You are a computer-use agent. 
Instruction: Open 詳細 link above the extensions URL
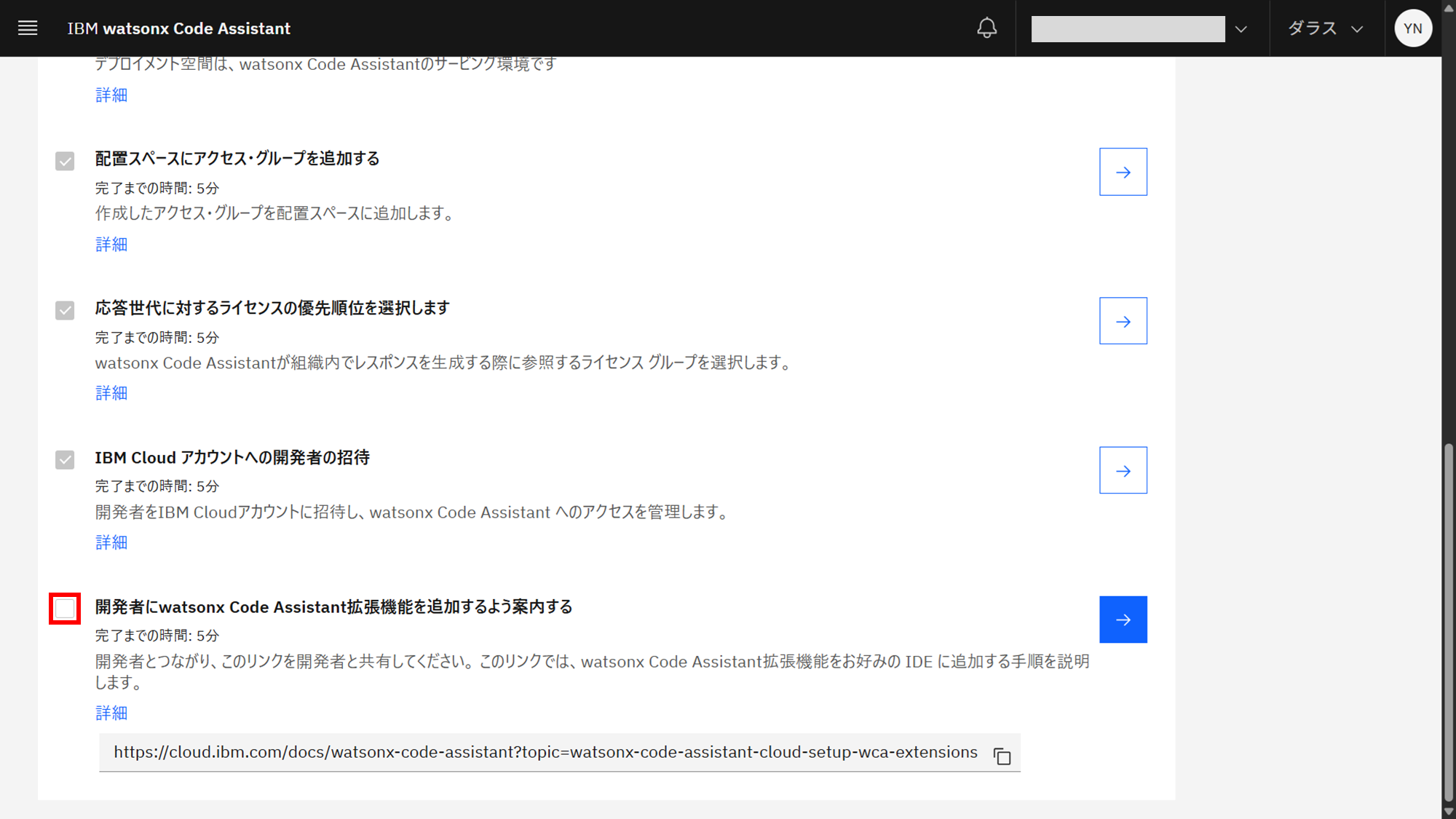(111, 713)
